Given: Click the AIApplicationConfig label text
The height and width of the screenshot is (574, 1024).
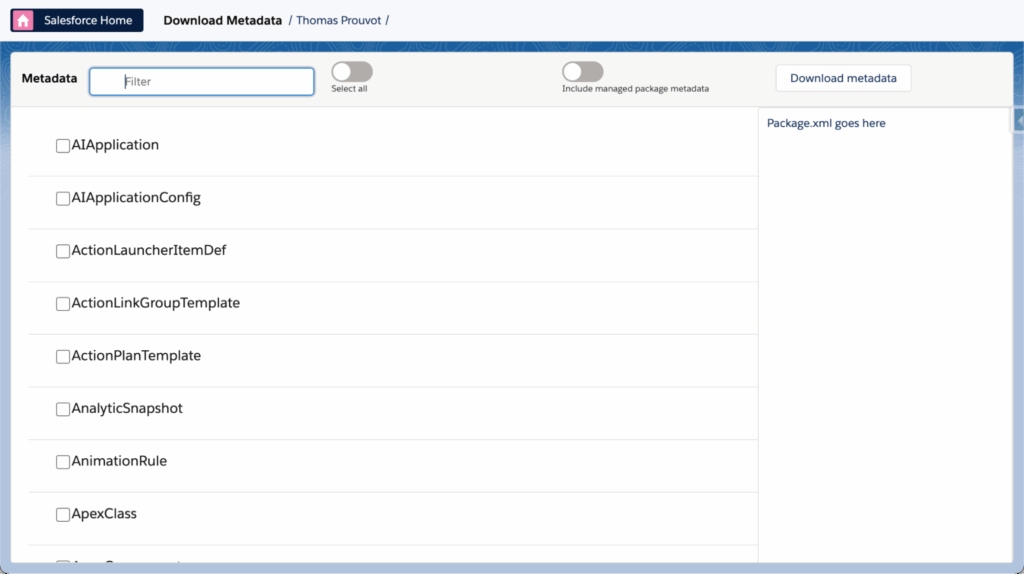Looking at the screenshot, I should pyautogui.click(x=136, y=198).
